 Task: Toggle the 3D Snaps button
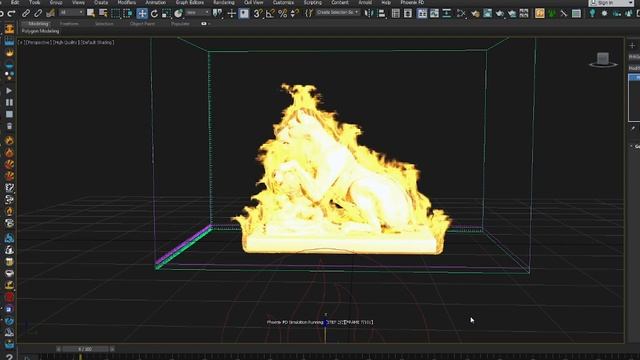point(258,13)
